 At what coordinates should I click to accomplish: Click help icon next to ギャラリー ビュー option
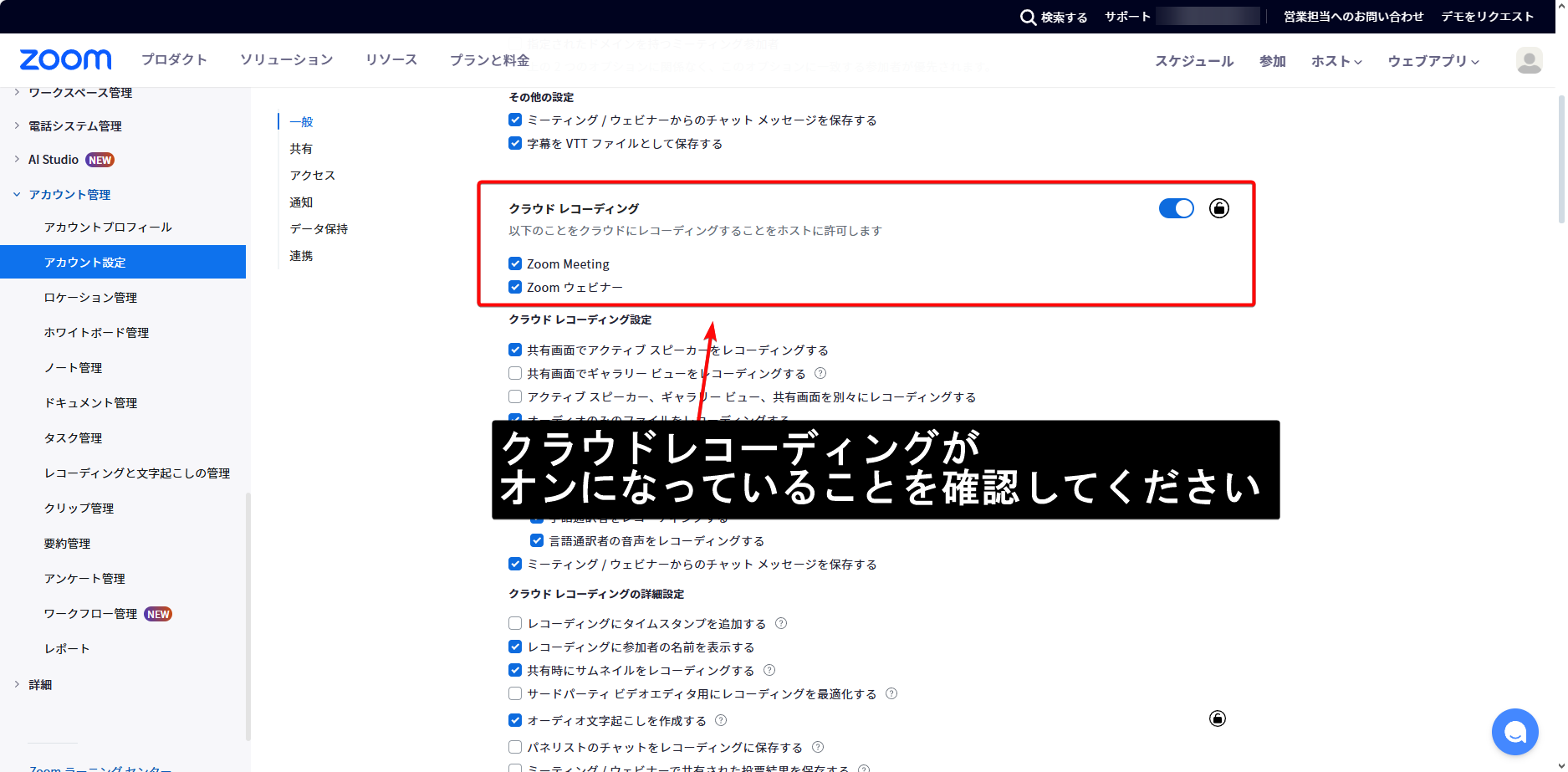820,373
